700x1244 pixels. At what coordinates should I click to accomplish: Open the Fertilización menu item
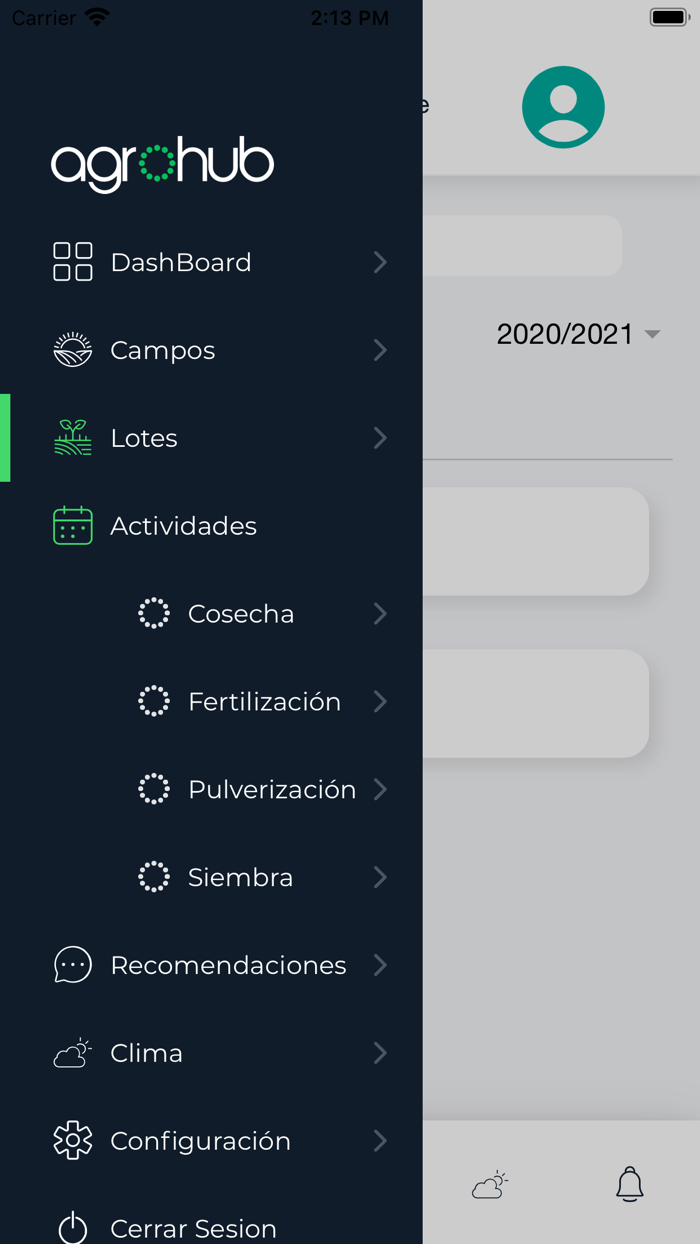[264, 701]
